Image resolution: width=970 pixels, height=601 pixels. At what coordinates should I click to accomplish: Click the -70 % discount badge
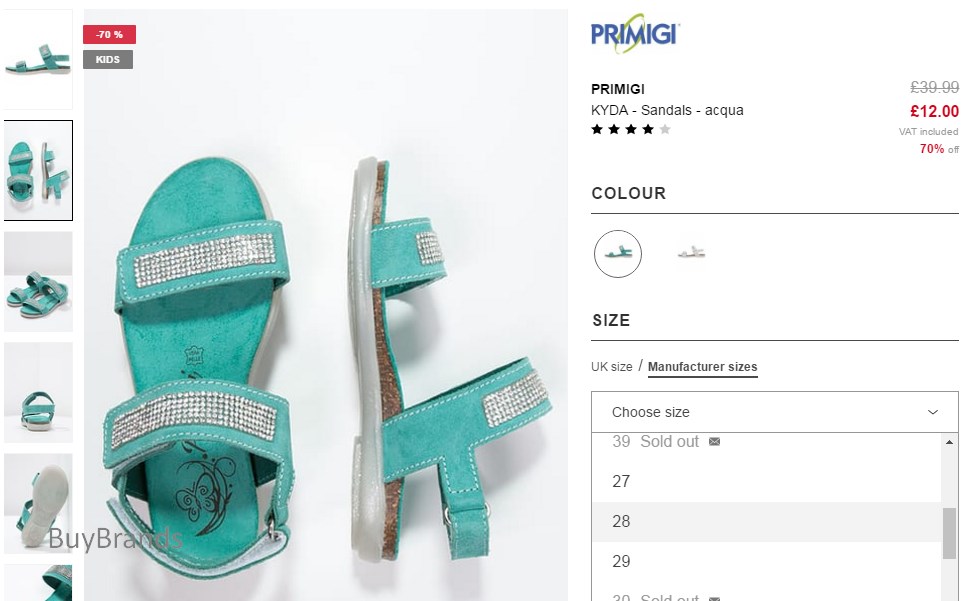(109, 35)
